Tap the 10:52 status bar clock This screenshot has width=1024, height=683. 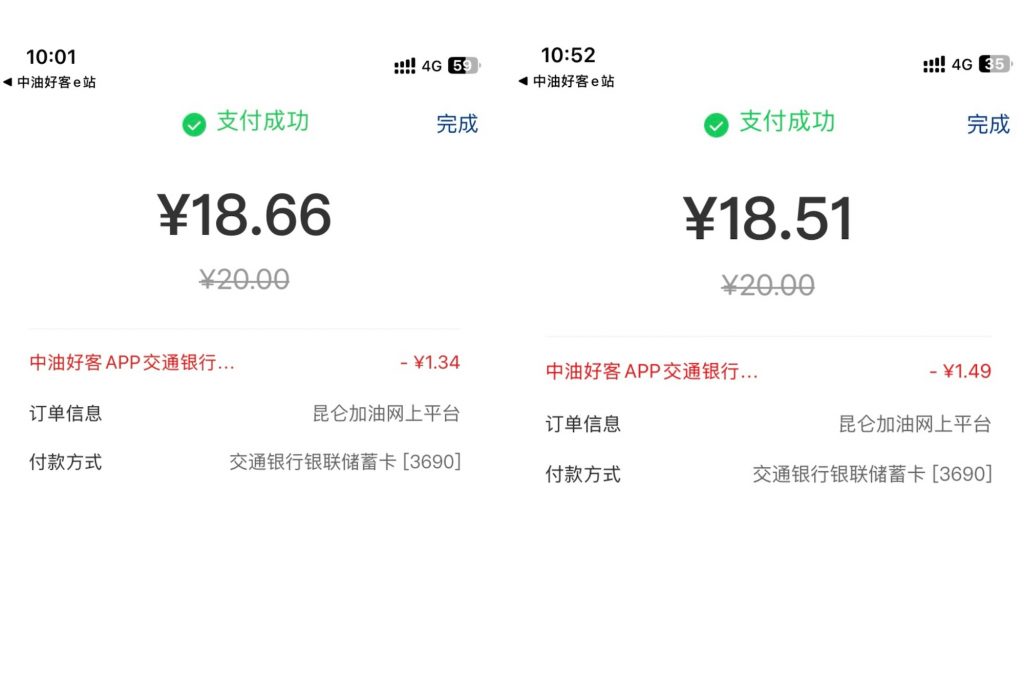[568, 56]
